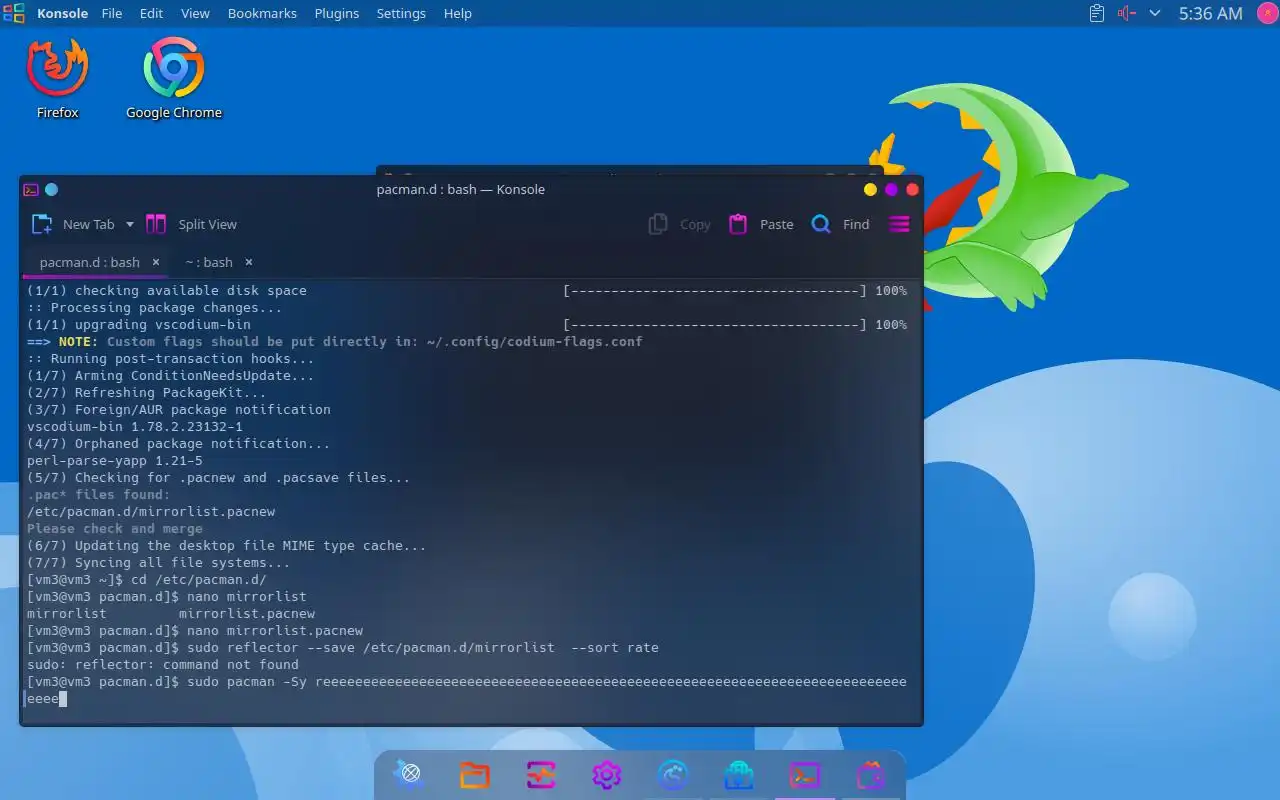Screen dimensions: 1280x800
Task: Open the Help menu
Action: tap(457, 13)
